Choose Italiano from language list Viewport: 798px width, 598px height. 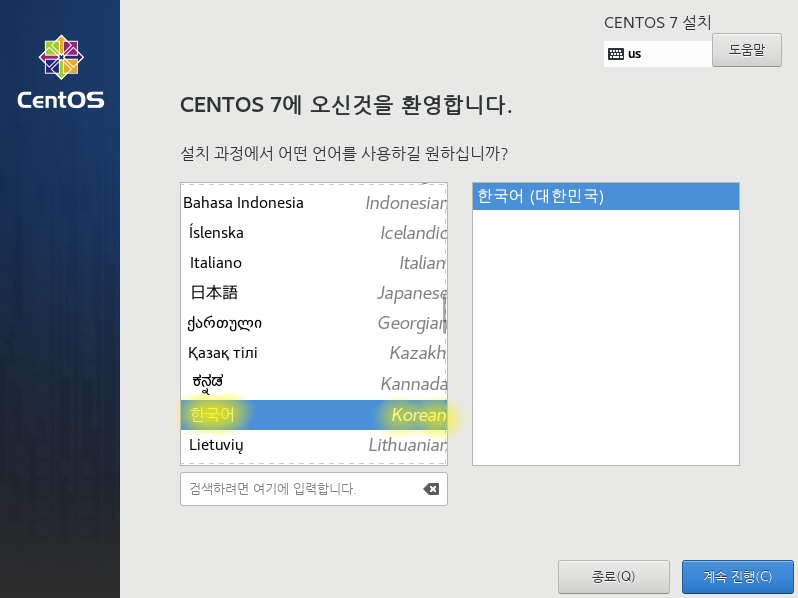click(314, 263)
